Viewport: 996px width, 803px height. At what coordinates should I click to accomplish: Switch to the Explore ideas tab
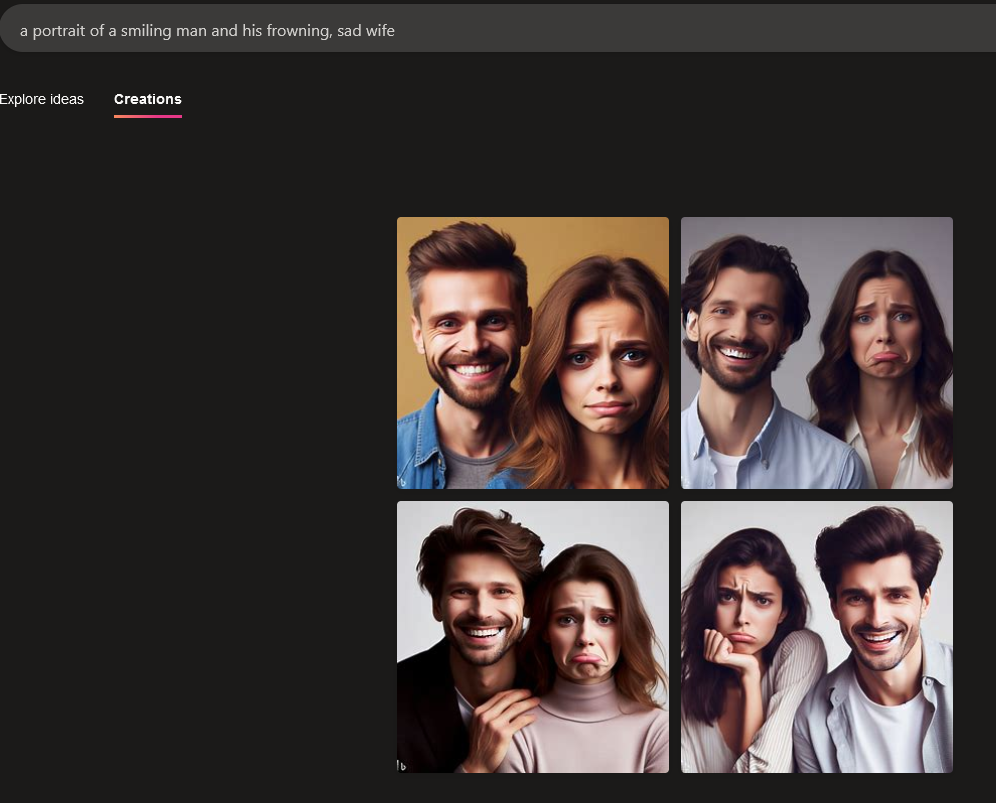pyautogui.click(x=41, y=99)
